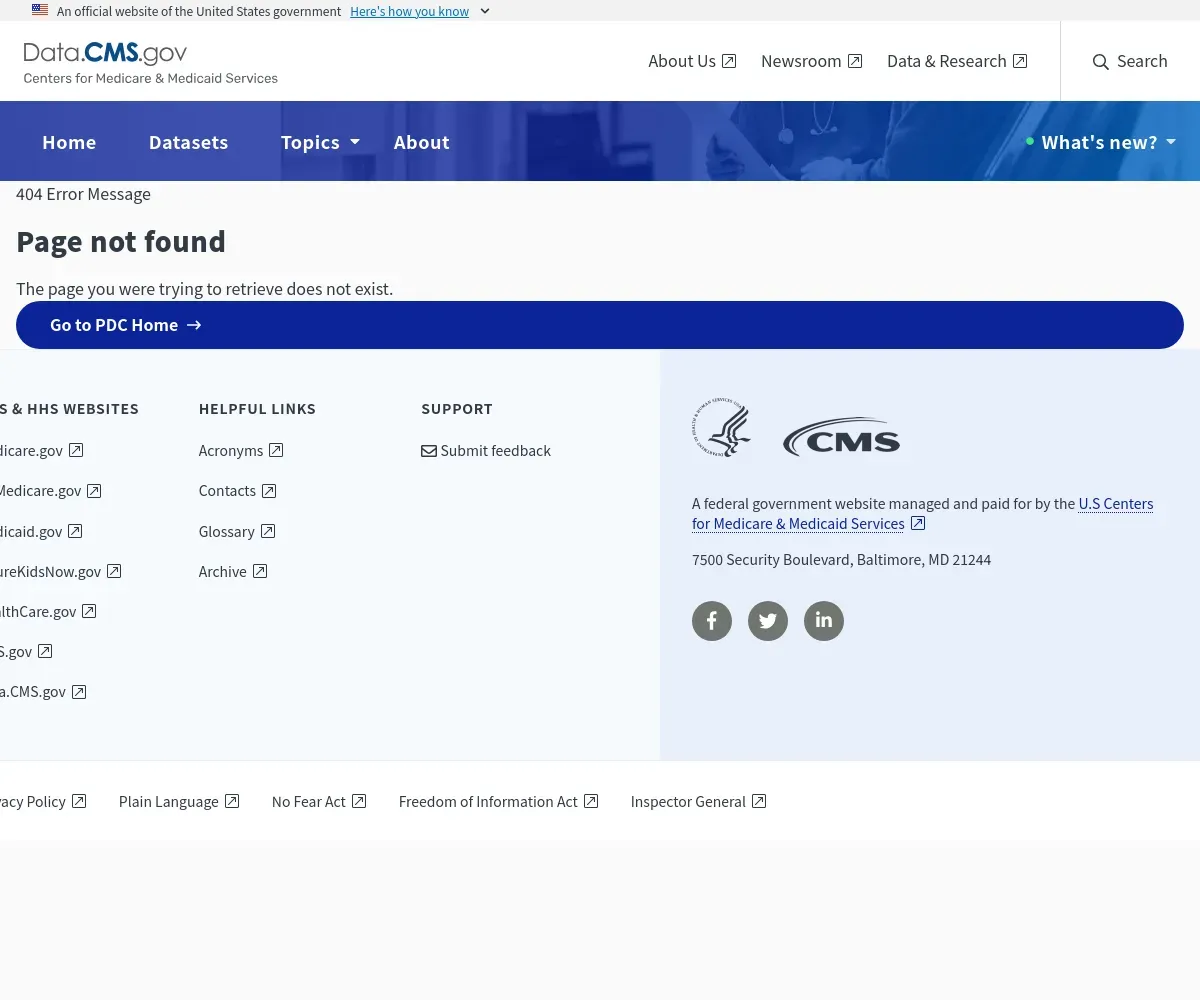Open the Newsroom link
The width and height of the screenshot is (1200, 1000).
811,61
